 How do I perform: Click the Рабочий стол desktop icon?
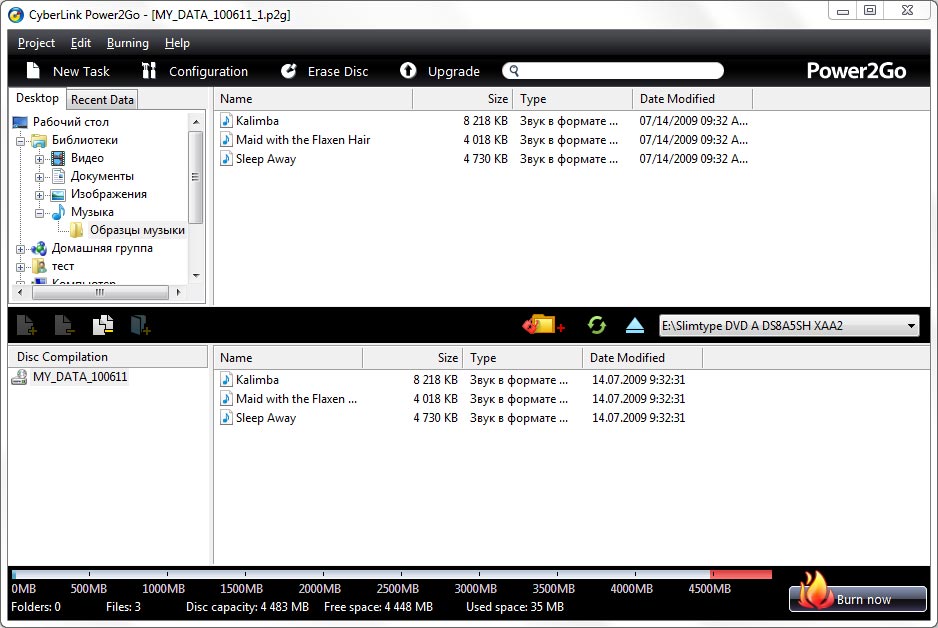point(20,122)
